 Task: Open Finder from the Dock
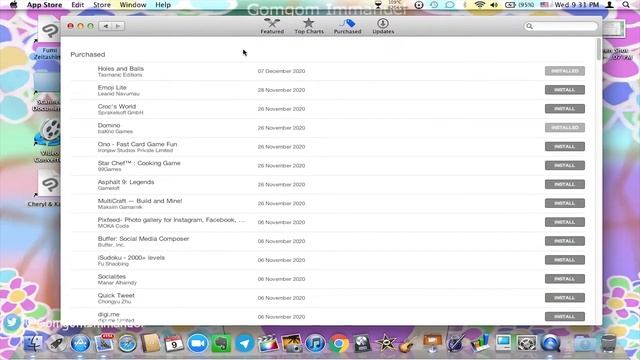point(33,343)
